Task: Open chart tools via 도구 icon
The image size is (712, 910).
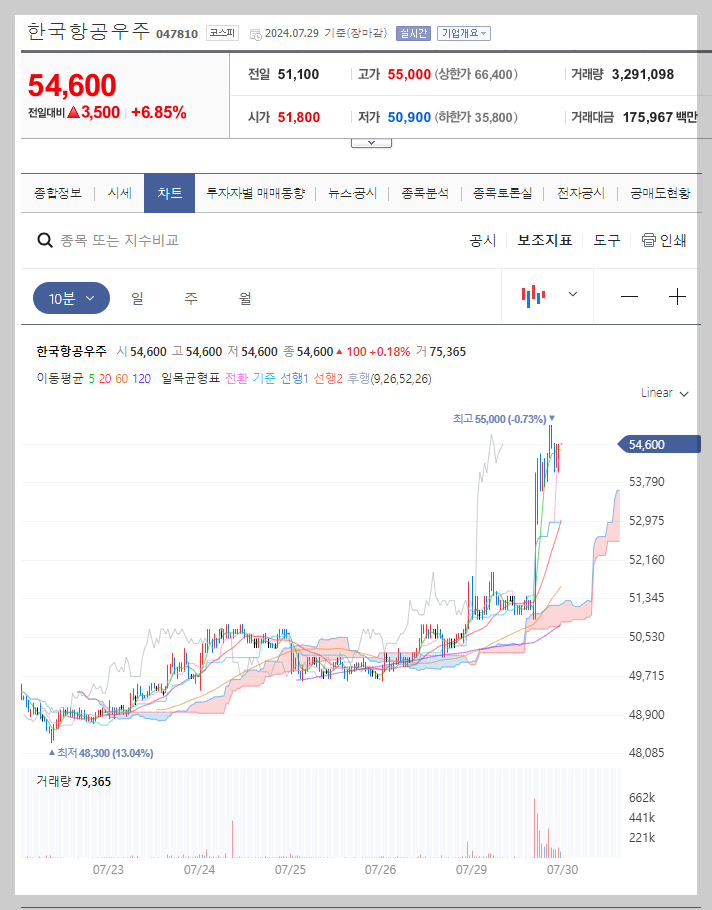Action: 606,240
